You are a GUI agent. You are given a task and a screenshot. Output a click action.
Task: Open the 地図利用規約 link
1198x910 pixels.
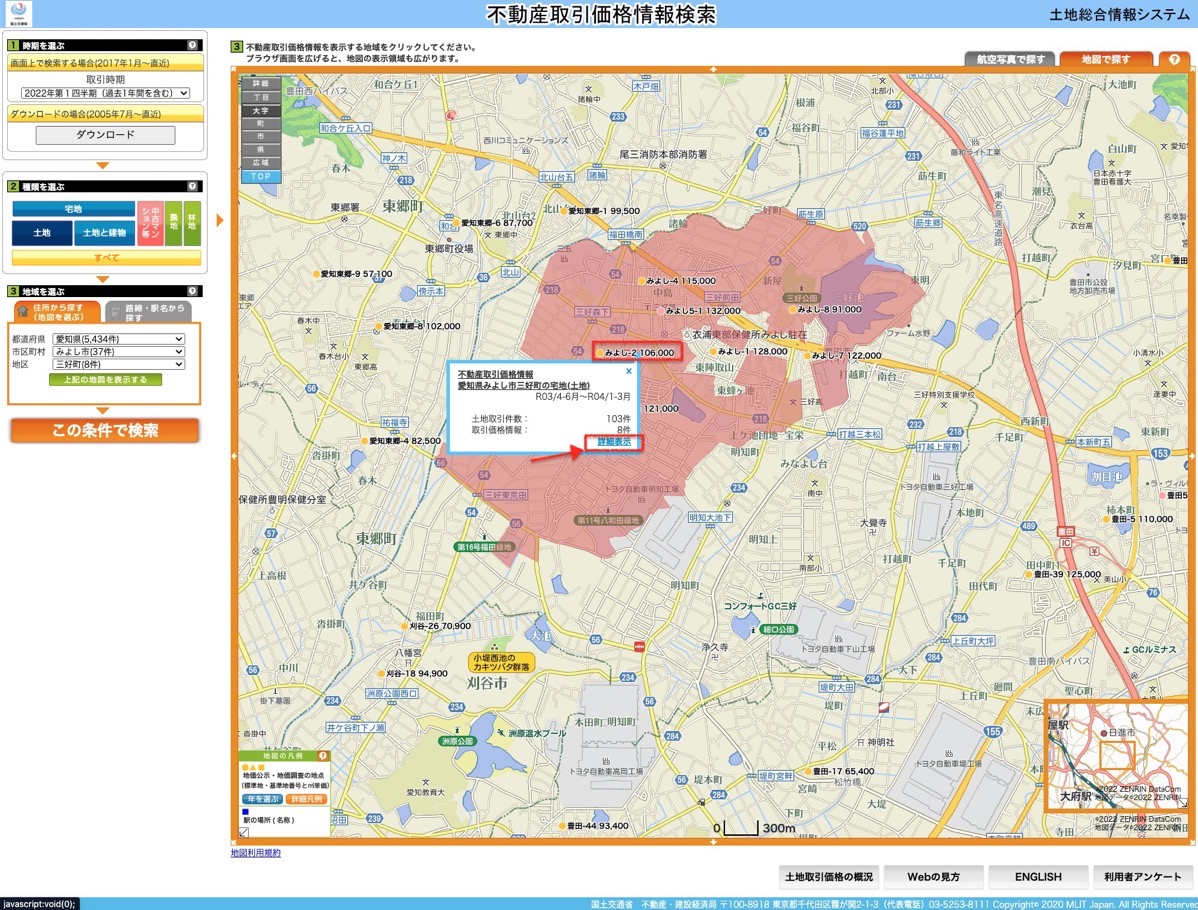click(x=256, y=853)
